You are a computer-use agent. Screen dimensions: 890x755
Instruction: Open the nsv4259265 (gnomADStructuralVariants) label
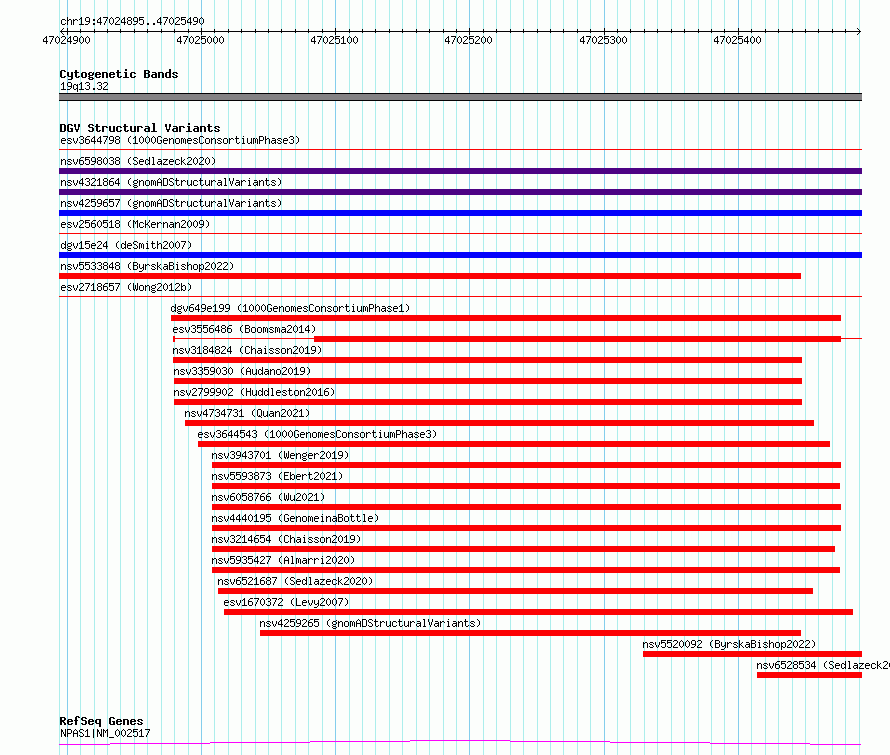[x=370, y=623]
